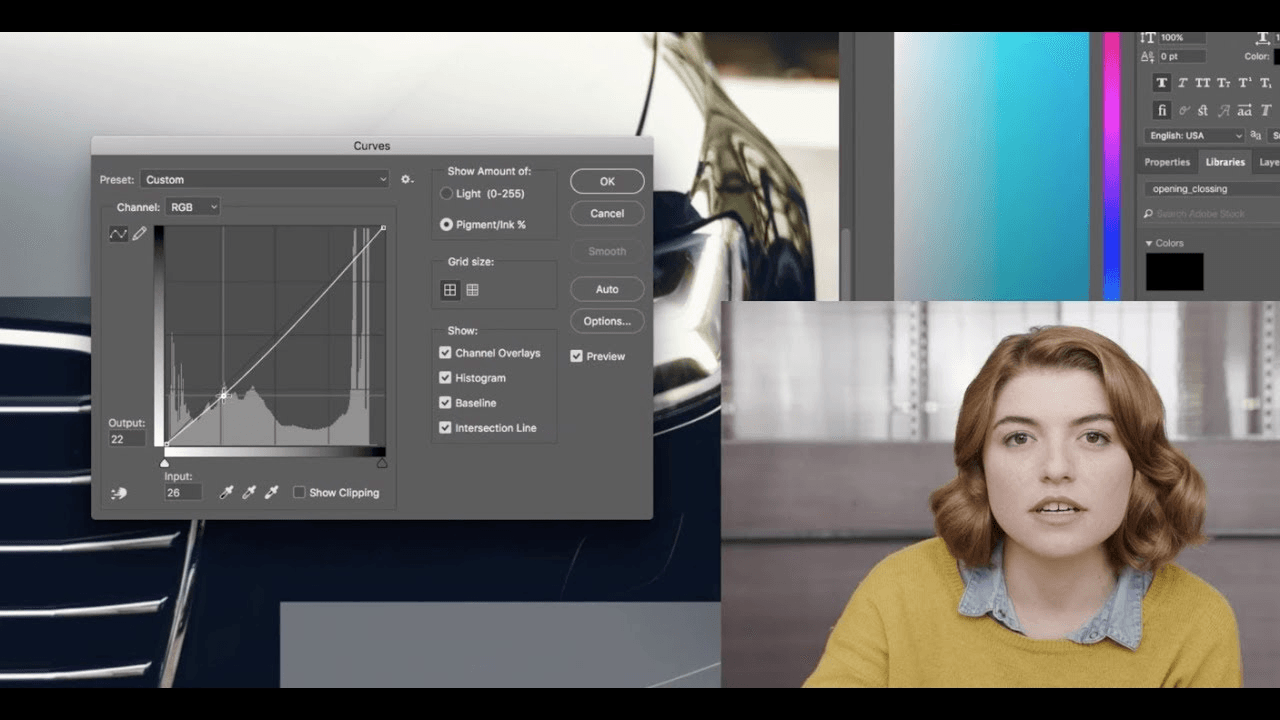Toggle Superscript text style

point(1245,83)
